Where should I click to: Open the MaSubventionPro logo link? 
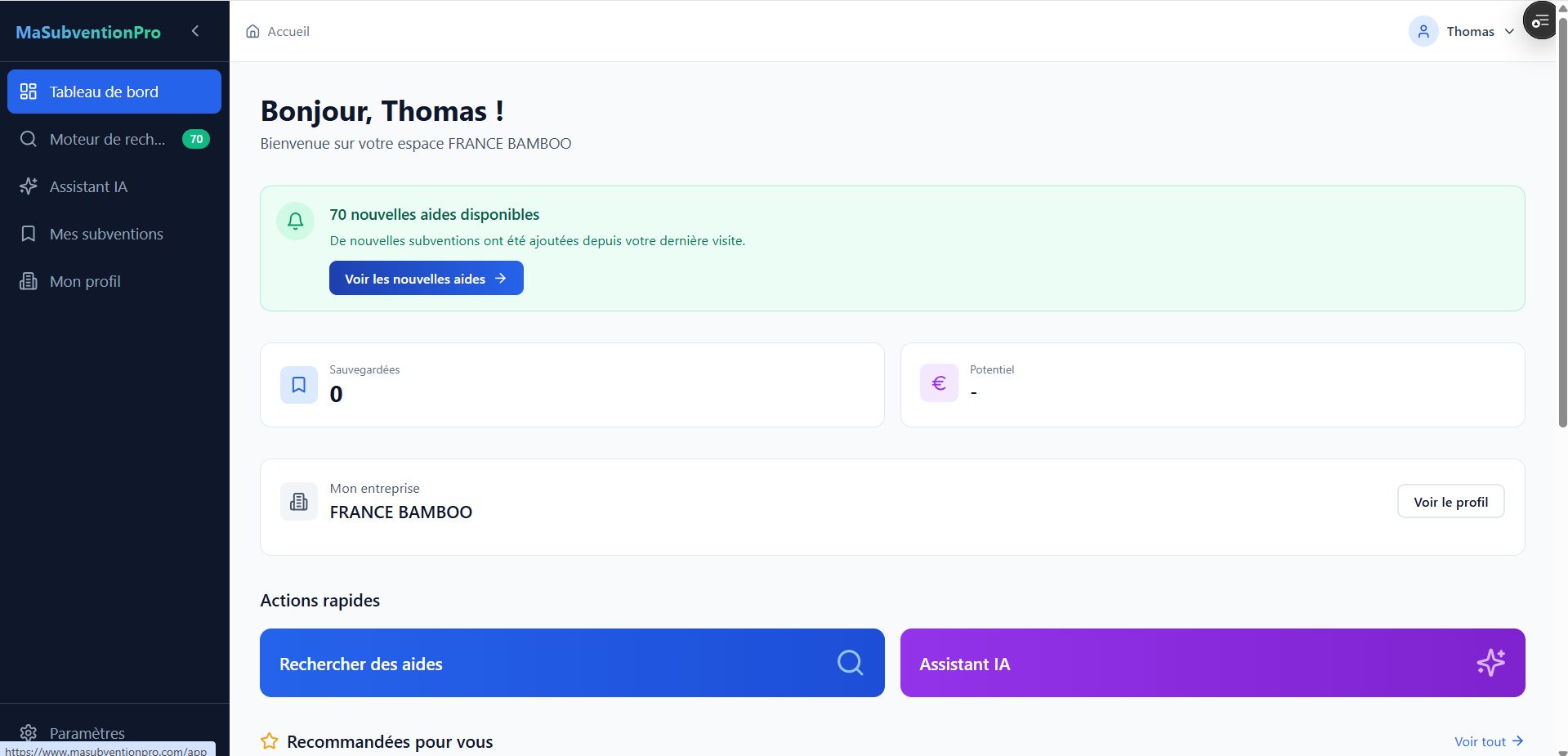(x=88, y=32)
